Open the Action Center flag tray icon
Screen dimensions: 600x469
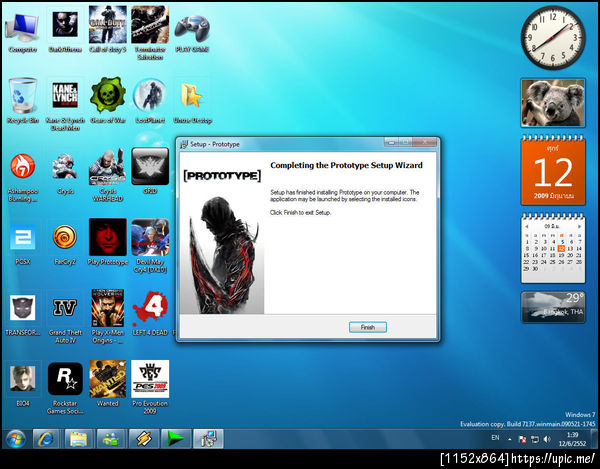point(522,440)
